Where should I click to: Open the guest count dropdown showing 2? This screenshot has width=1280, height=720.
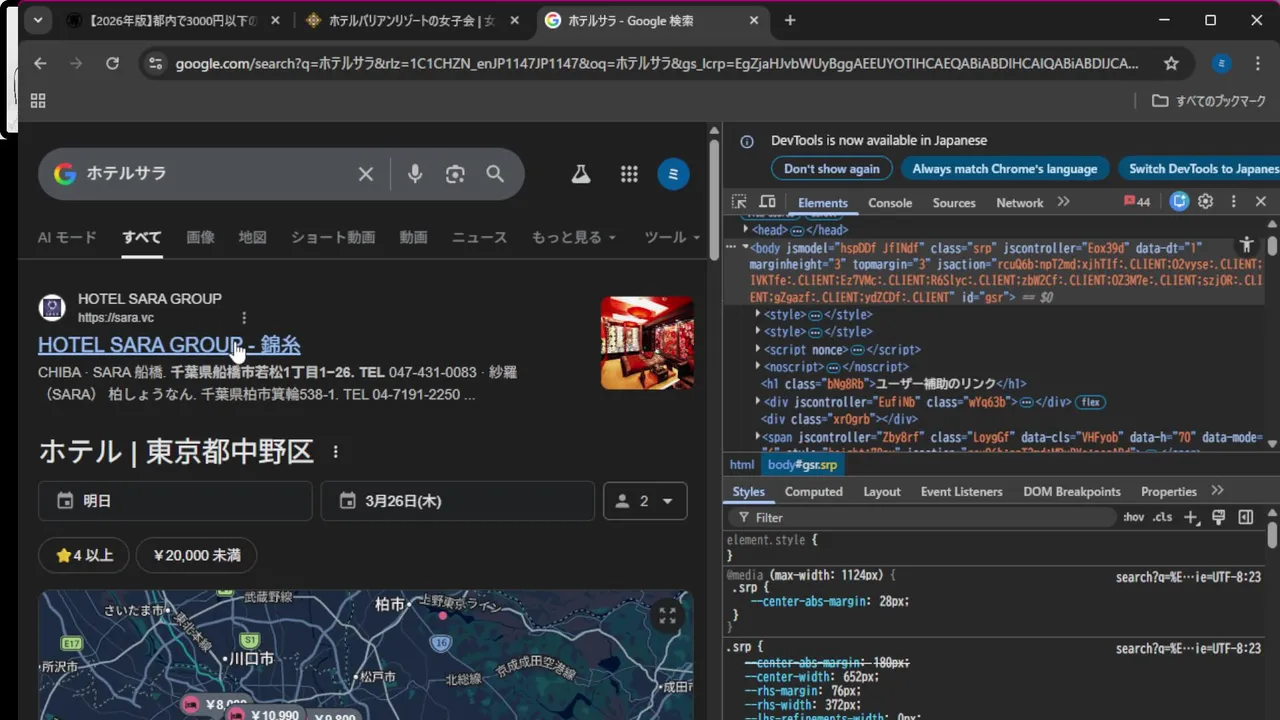pos(645,501)
